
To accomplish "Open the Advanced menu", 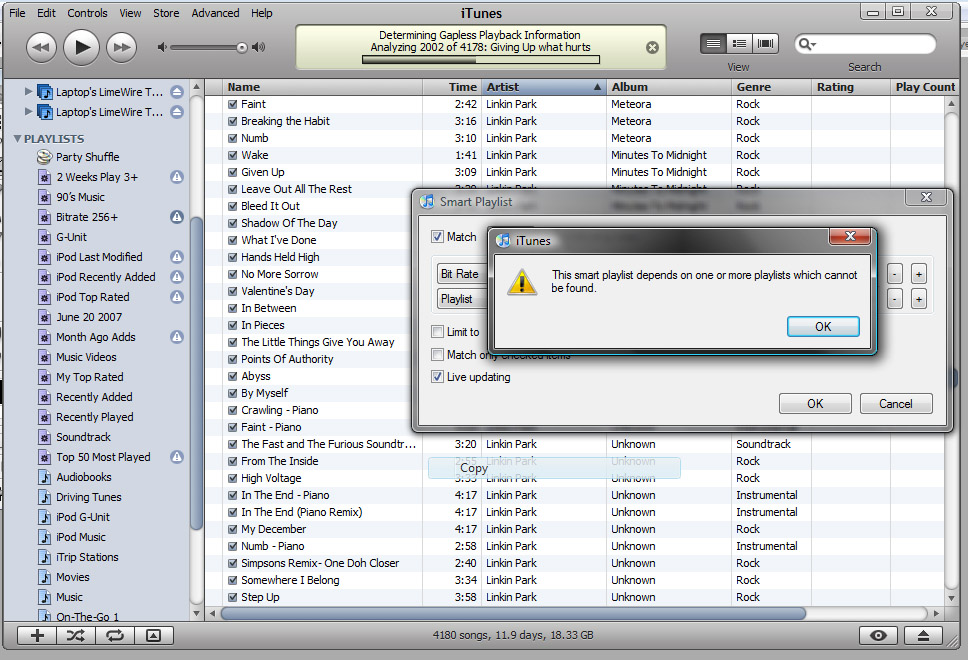I will 215,13.
